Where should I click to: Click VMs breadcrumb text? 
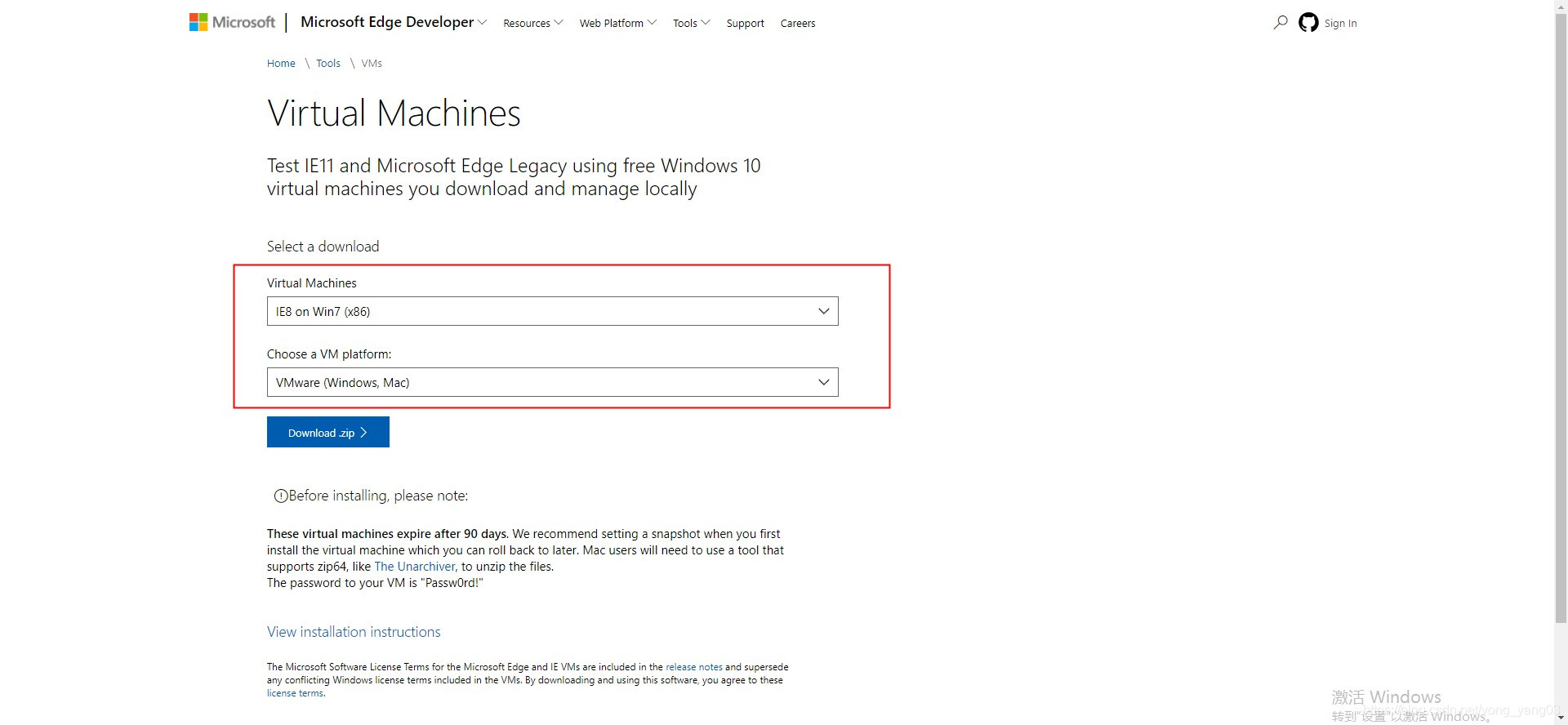372,63
